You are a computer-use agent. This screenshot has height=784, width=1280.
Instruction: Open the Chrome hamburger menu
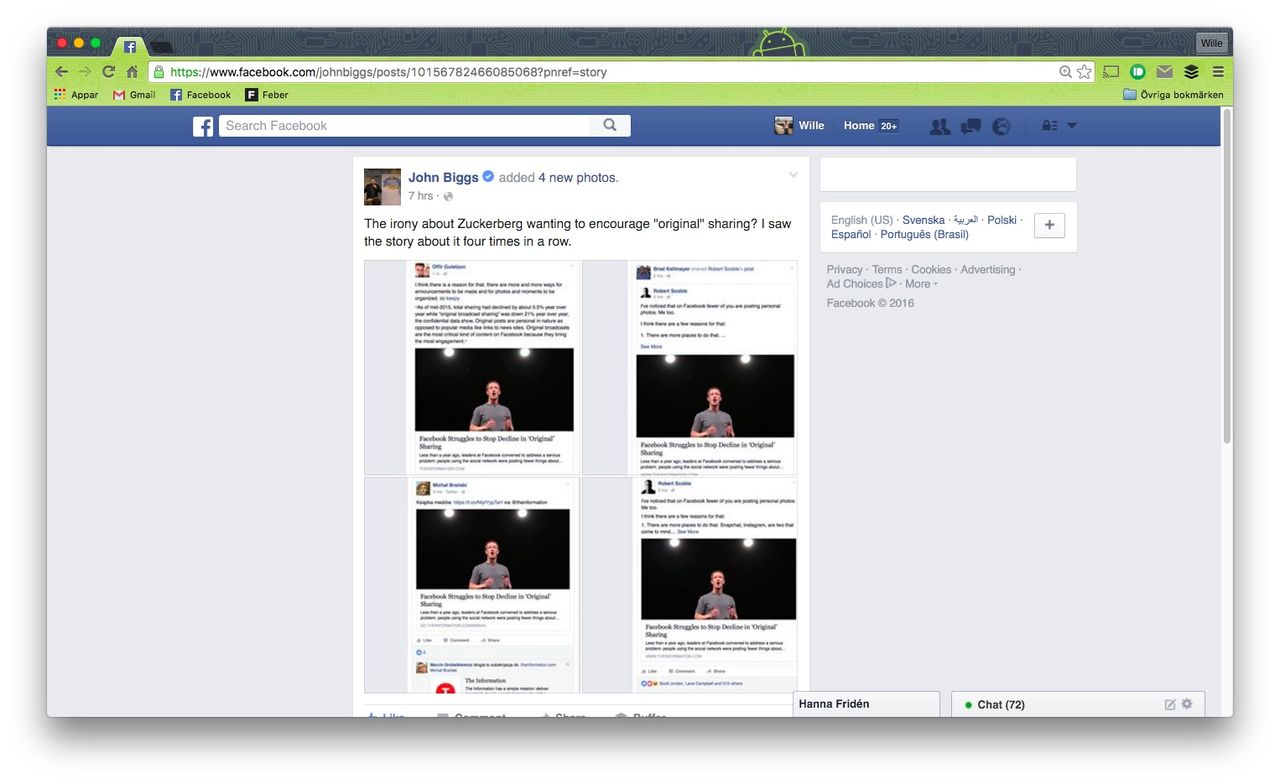pyautogui.click(x=1218, y=72)
